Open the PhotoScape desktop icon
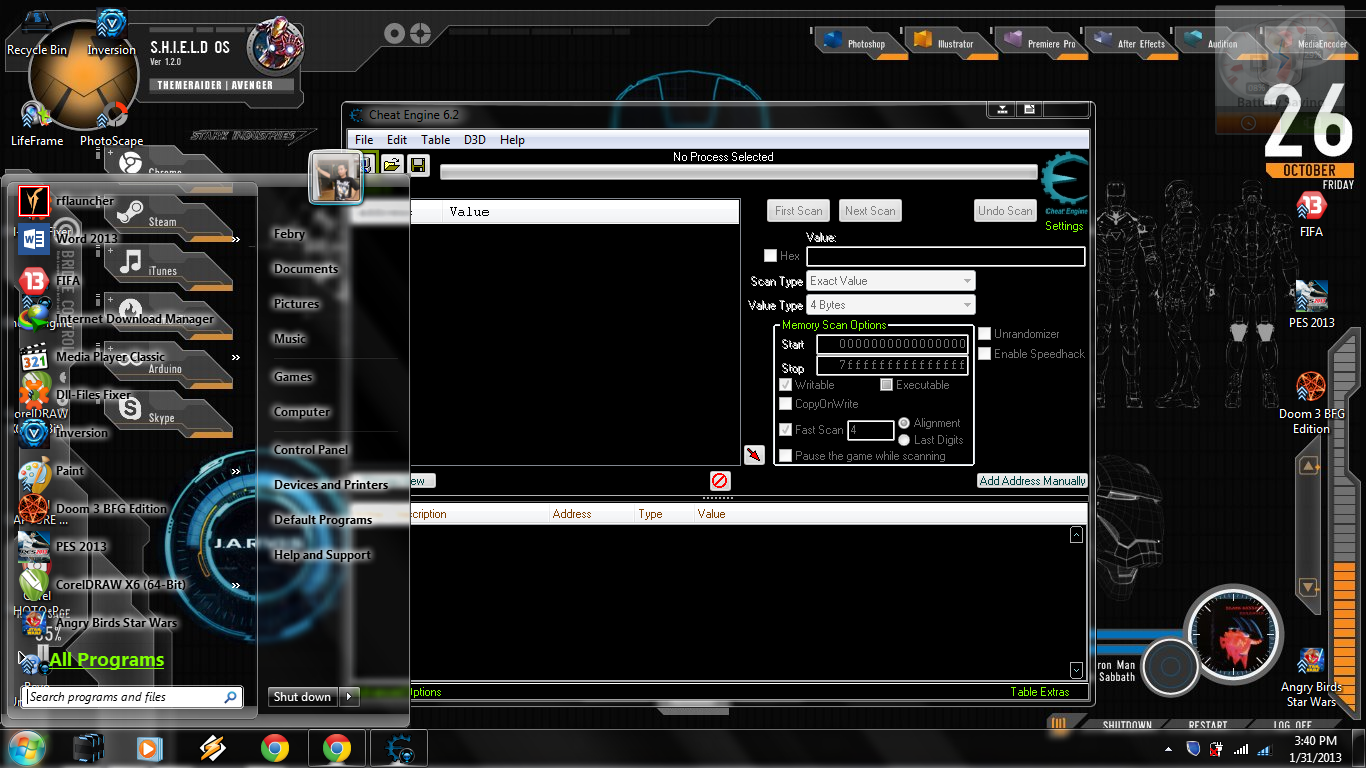 coord(112,122)
